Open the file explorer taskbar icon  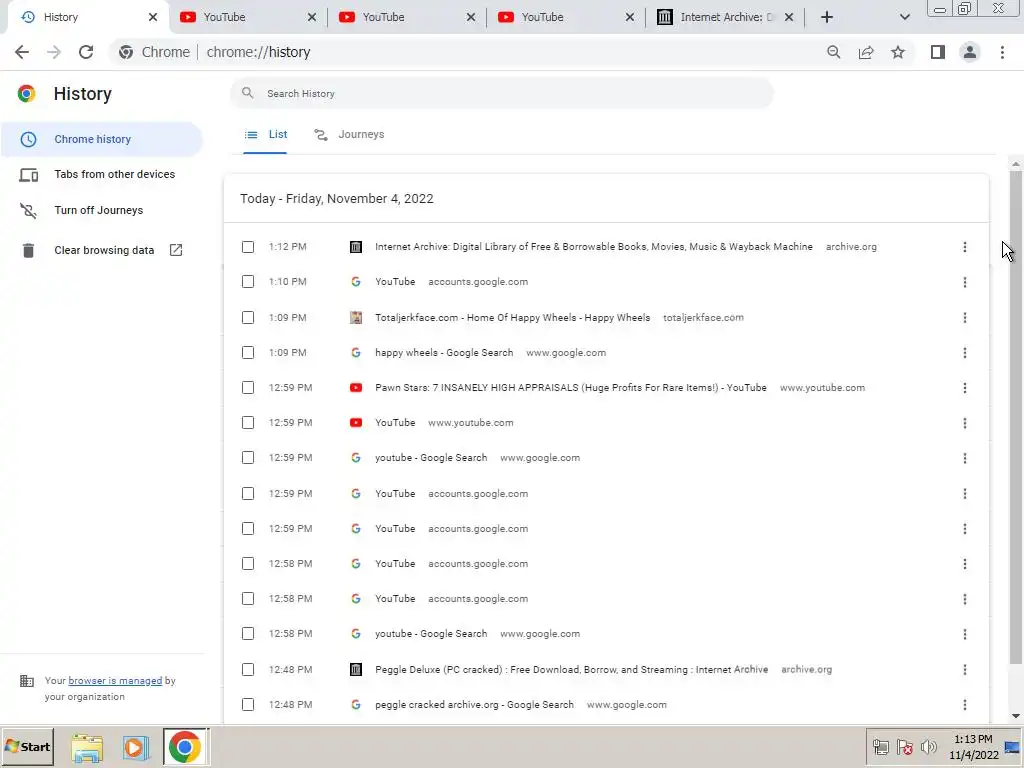[87, 747]
